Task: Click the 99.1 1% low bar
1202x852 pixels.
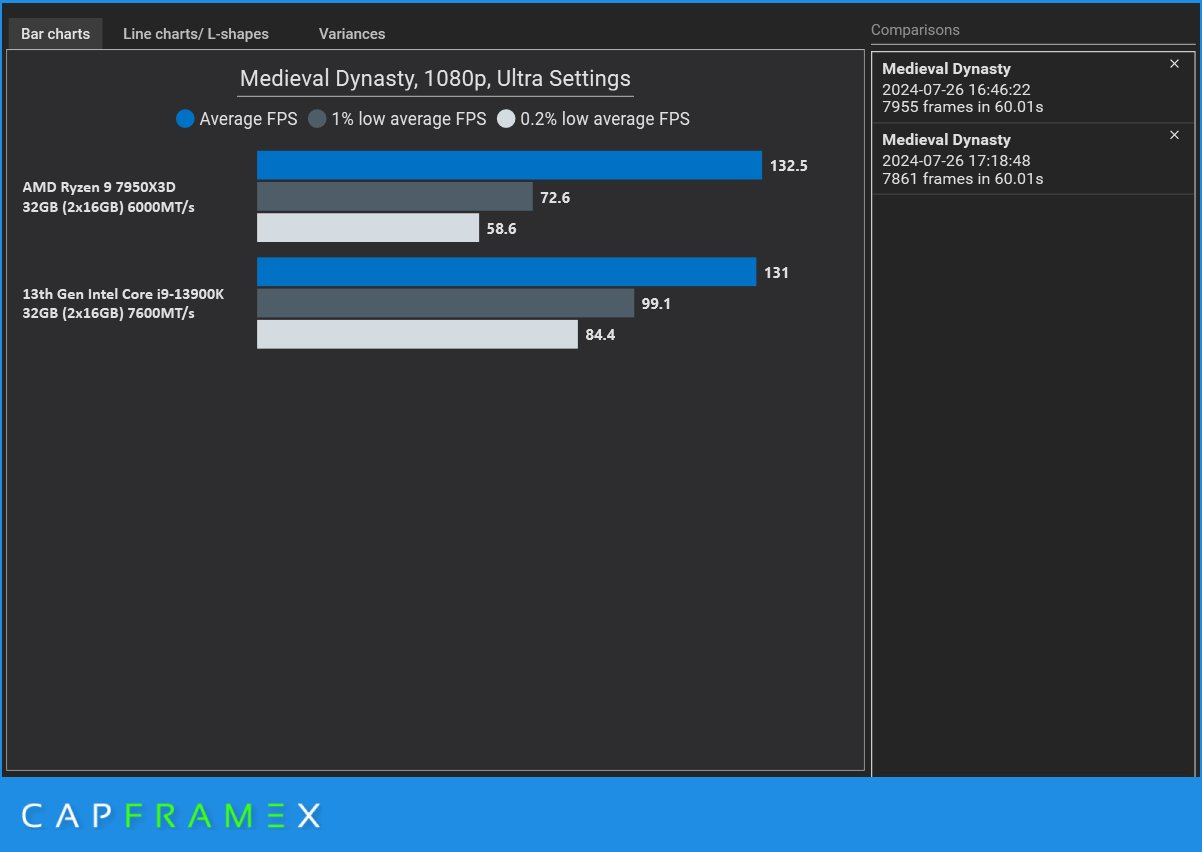Action: point(445,303)
